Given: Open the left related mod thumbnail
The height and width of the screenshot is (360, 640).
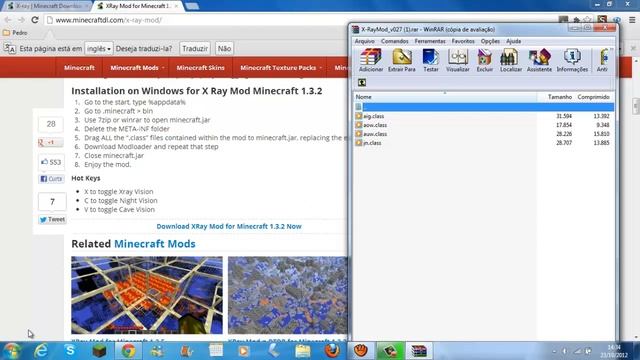Looking at the screenshot, I should [147, 295].
